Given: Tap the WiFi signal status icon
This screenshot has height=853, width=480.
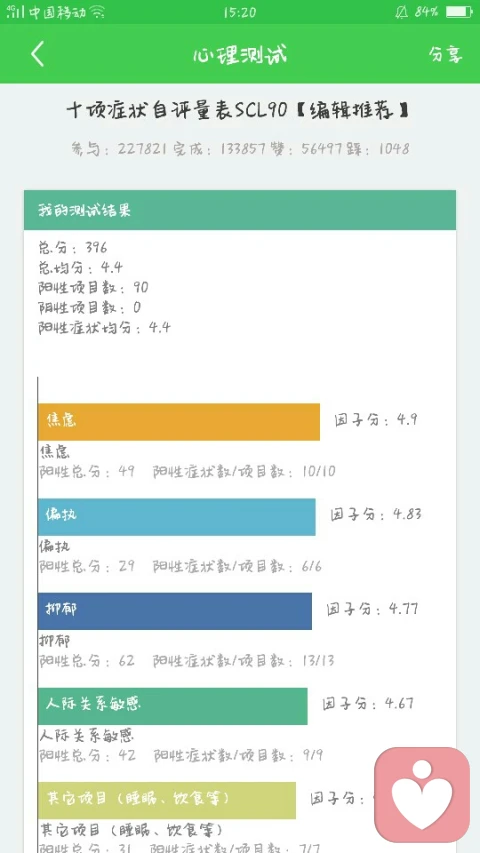Looking at the screenshot, I should pyautogui.click(x=97, y=12).
